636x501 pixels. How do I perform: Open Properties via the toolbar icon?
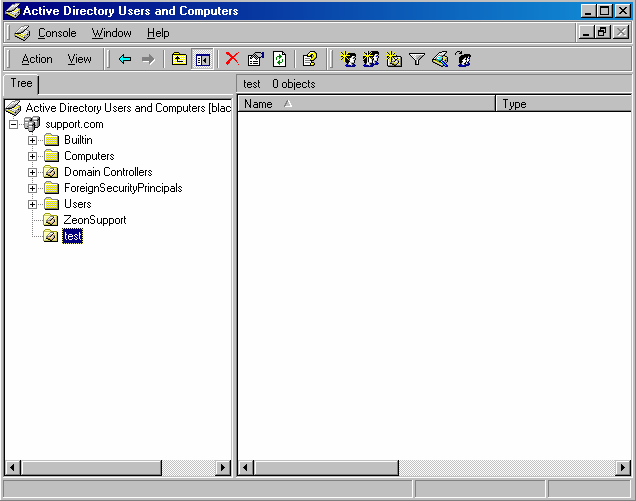pos(256,59)
